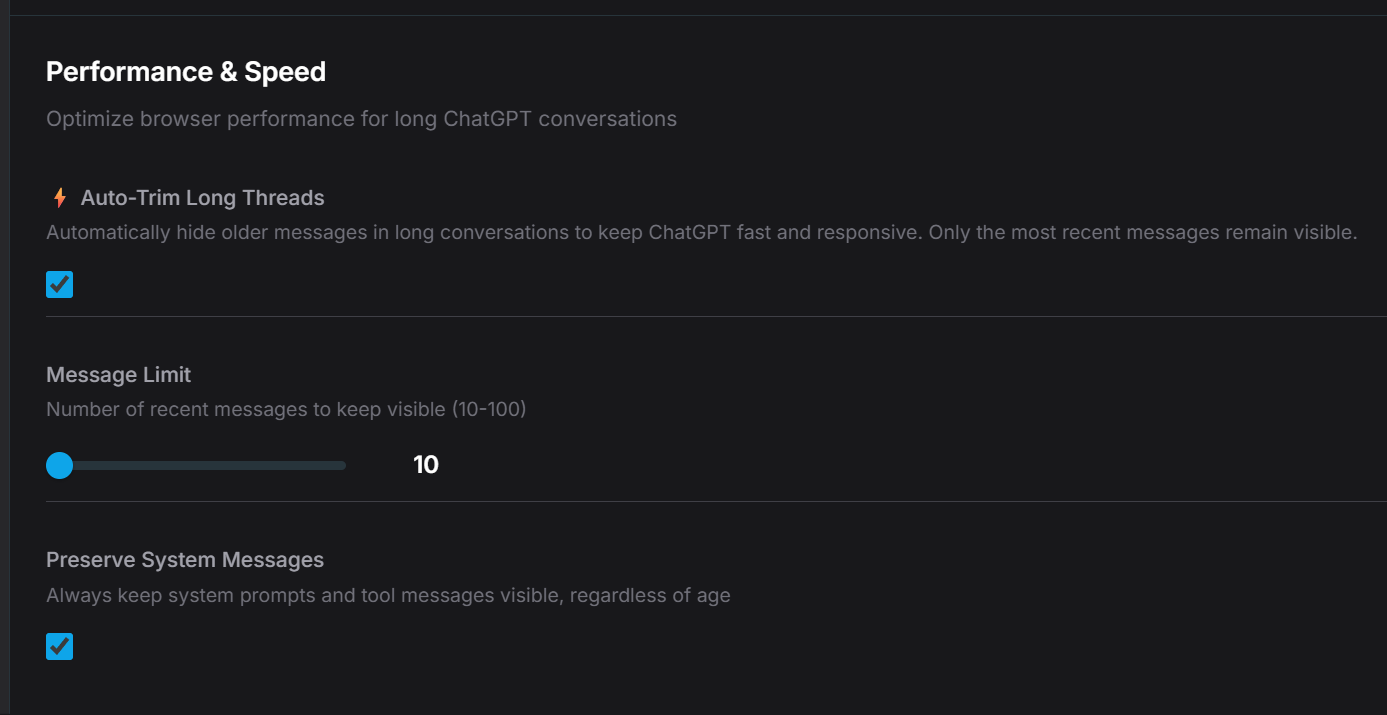Disable Auto-Trim by clicking its checkmark
This screenshot has width=1387, height=715.
(x=59, y=284)
